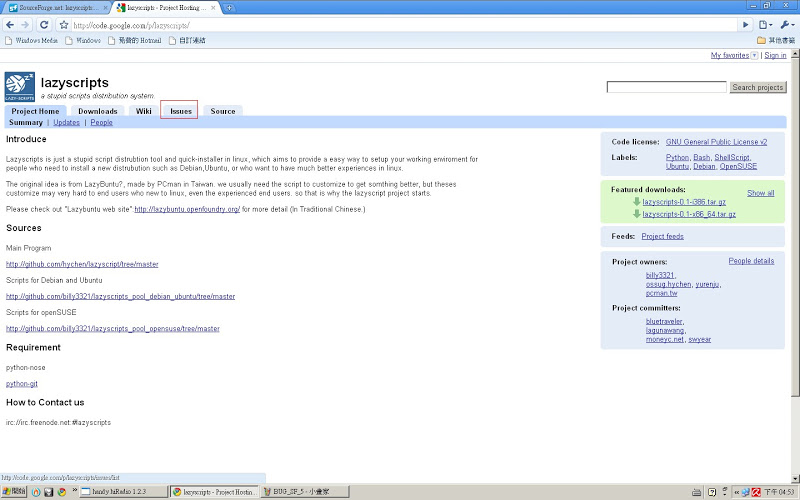Click the My favorites link
This screenshot has width=800, height=500.
pyautogui.click(x=730, y=55)
